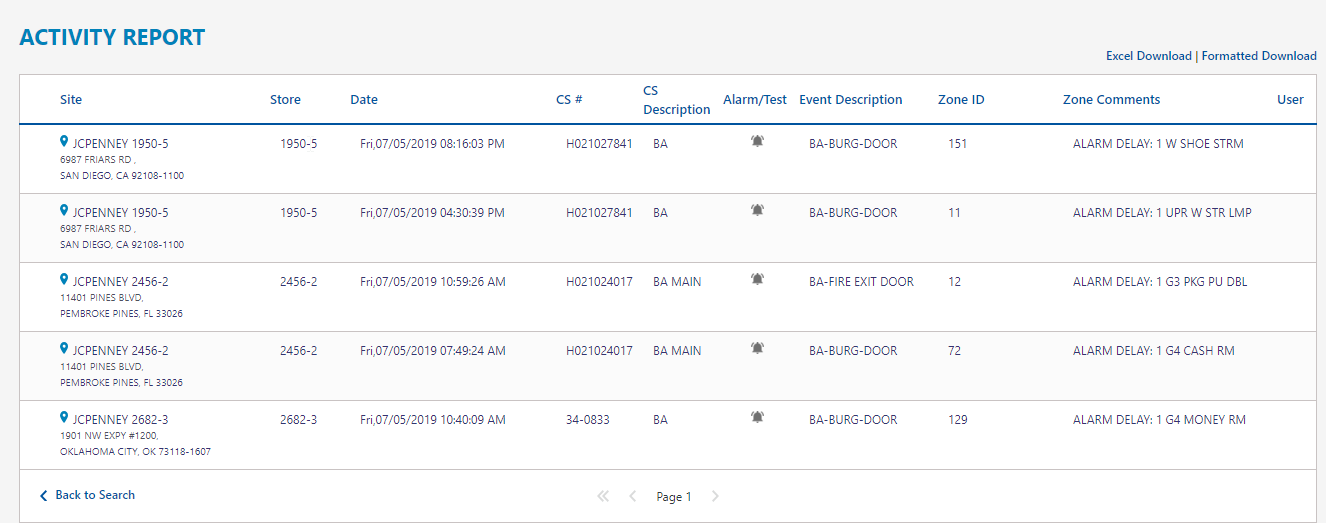The height and width of the screenshot is (523, 1326).
Task: Jump to first page with double-arrow
Action: (603, 496)
